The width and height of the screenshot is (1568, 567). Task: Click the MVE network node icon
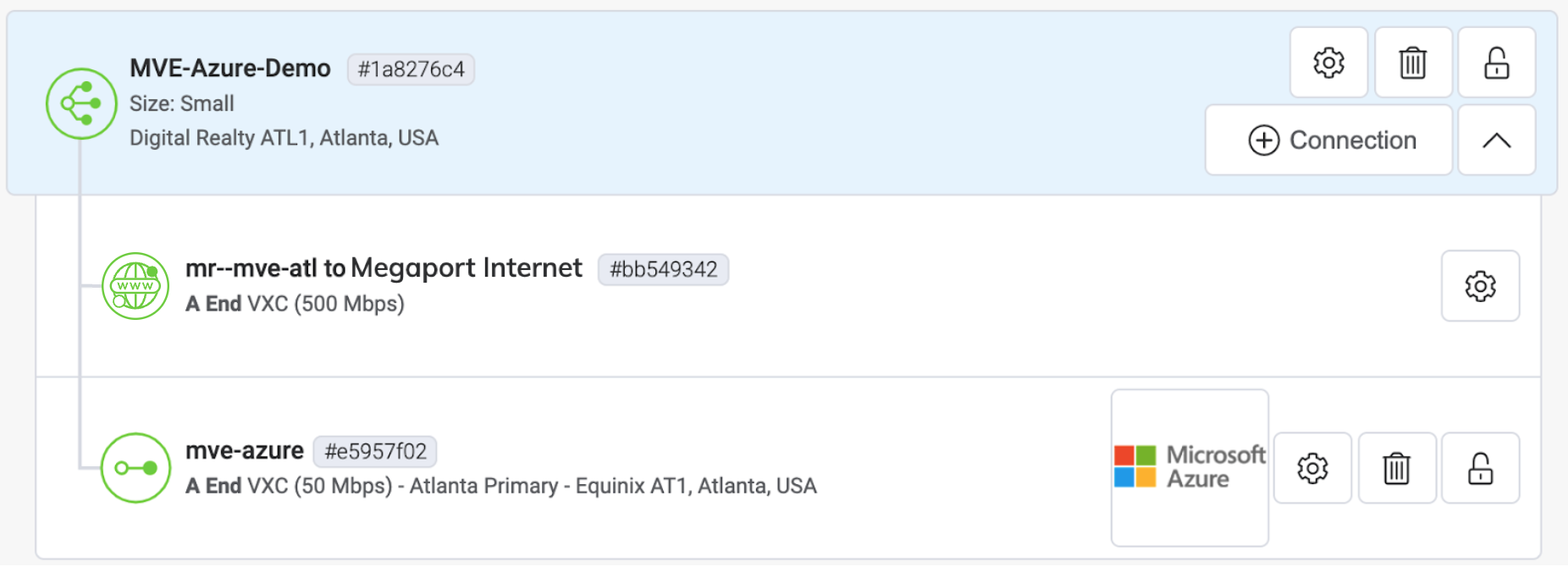[x=81, y=103]
